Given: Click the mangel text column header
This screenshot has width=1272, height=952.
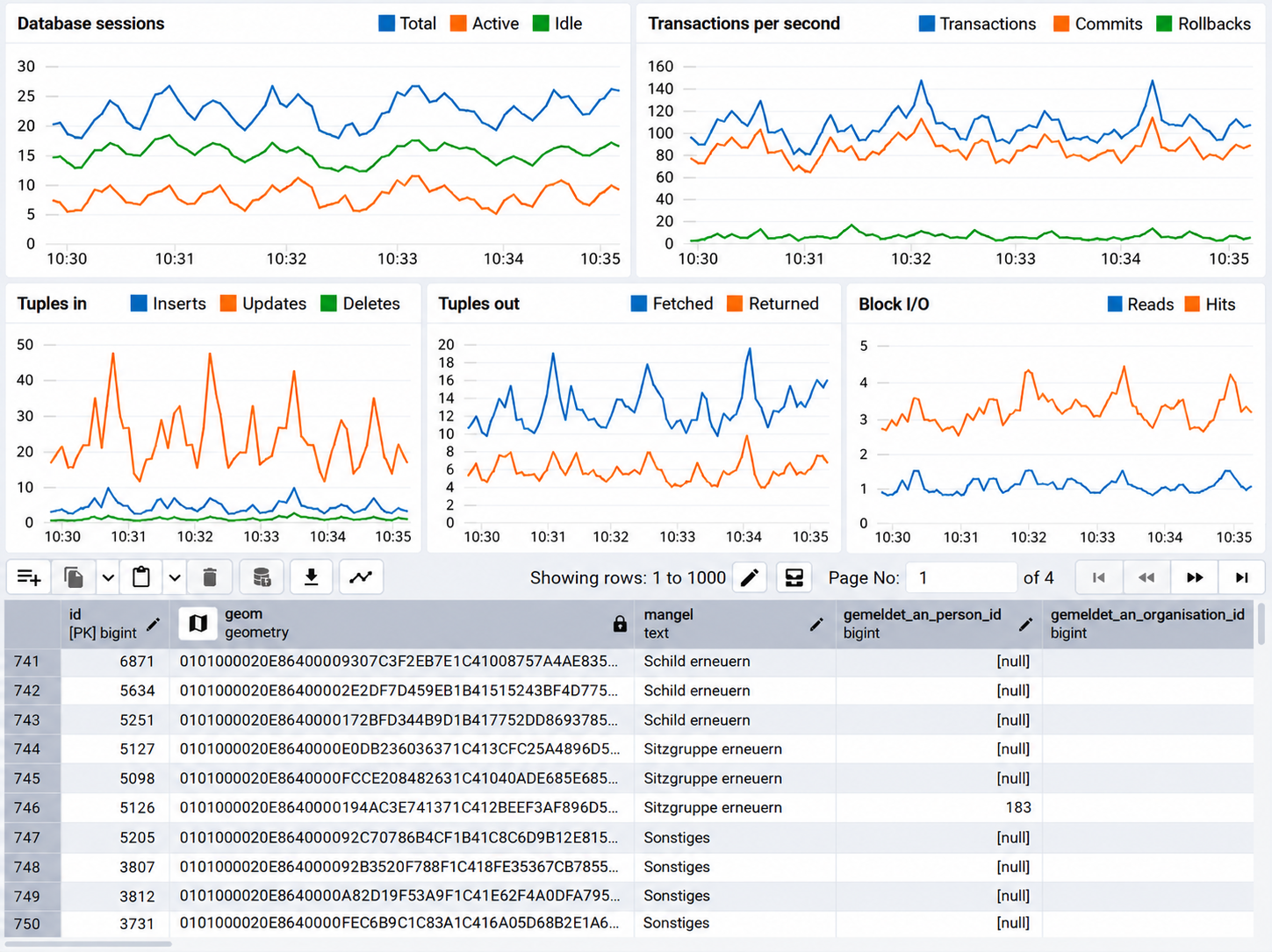Looking at the screenshot, I should coord(735,624).
